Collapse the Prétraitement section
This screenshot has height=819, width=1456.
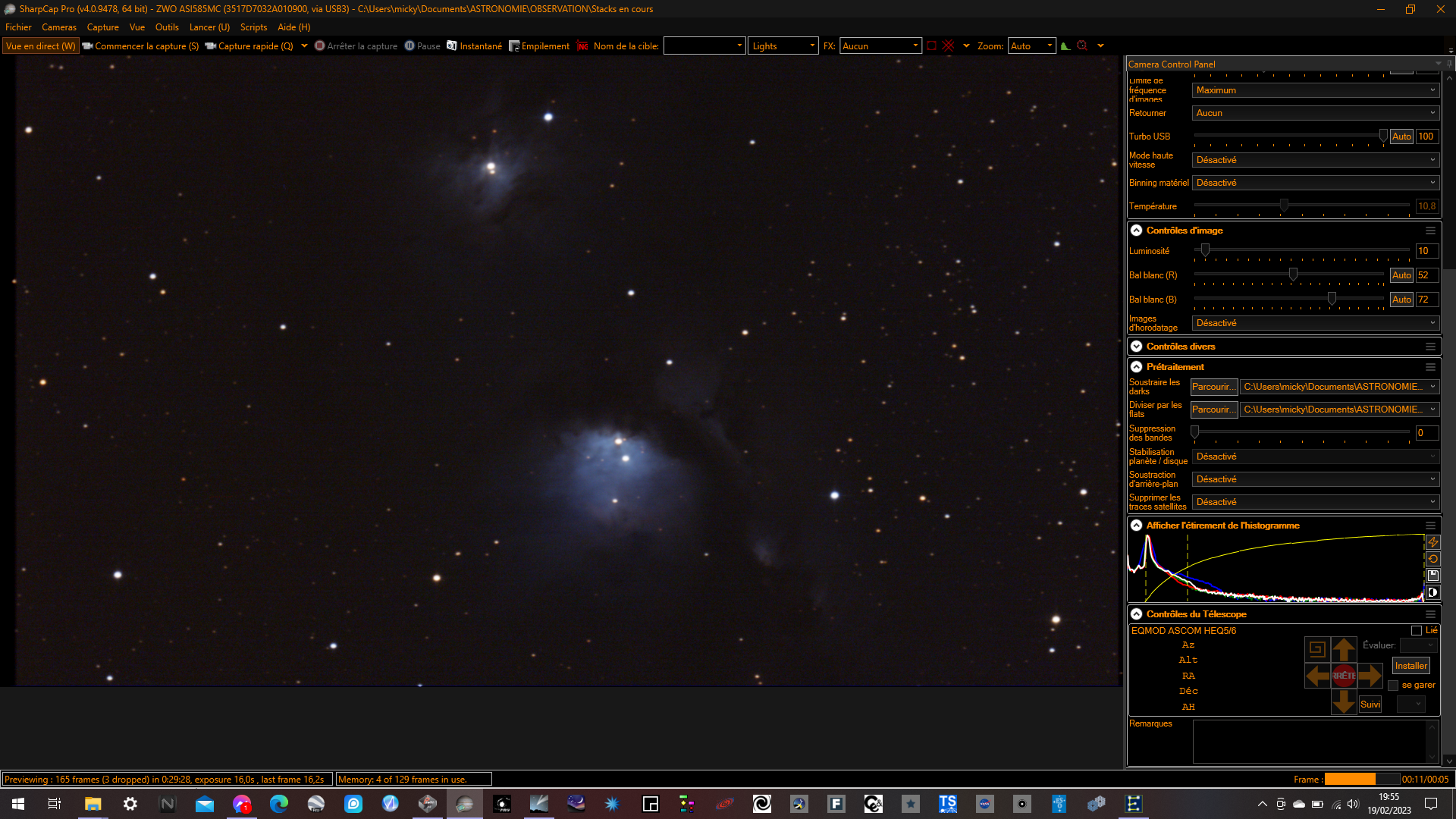point(1136,367)
